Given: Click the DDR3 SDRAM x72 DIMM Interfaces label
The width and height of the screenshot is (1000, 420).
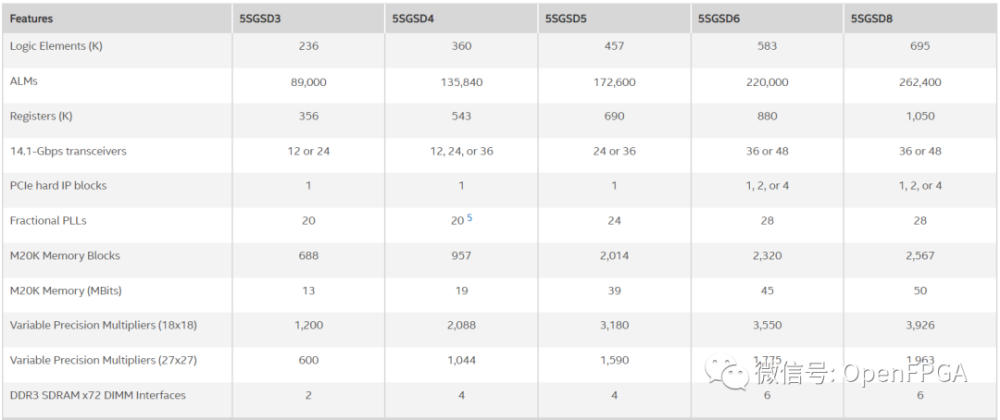Looking at the screenshot, I should click(98, 395).
